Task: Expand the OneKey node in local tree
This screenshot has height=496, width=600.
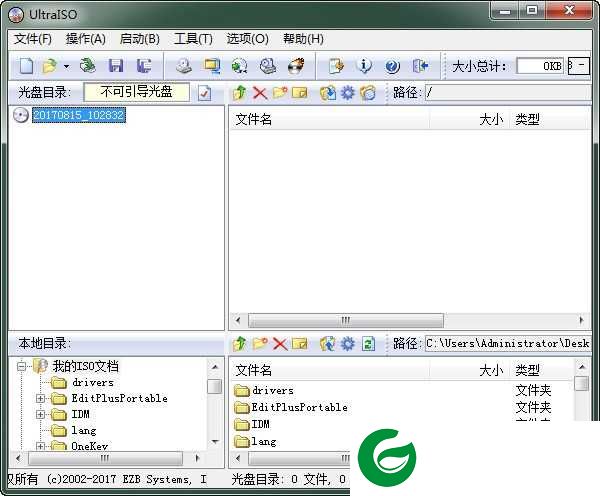Action: point(40,446)
